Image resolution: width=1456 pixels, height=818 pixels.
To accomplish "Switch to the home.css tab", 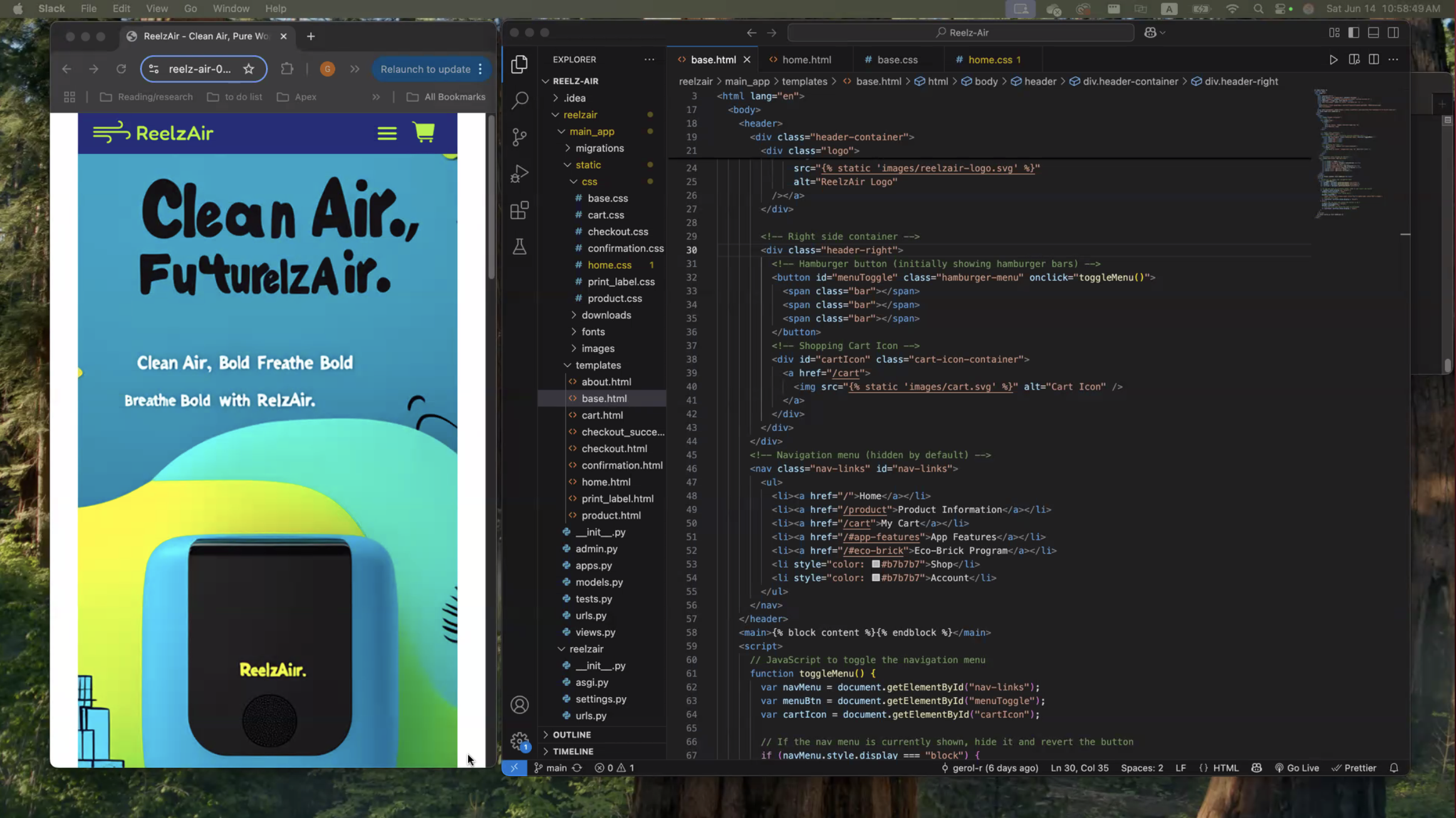I will click(990, 60).
